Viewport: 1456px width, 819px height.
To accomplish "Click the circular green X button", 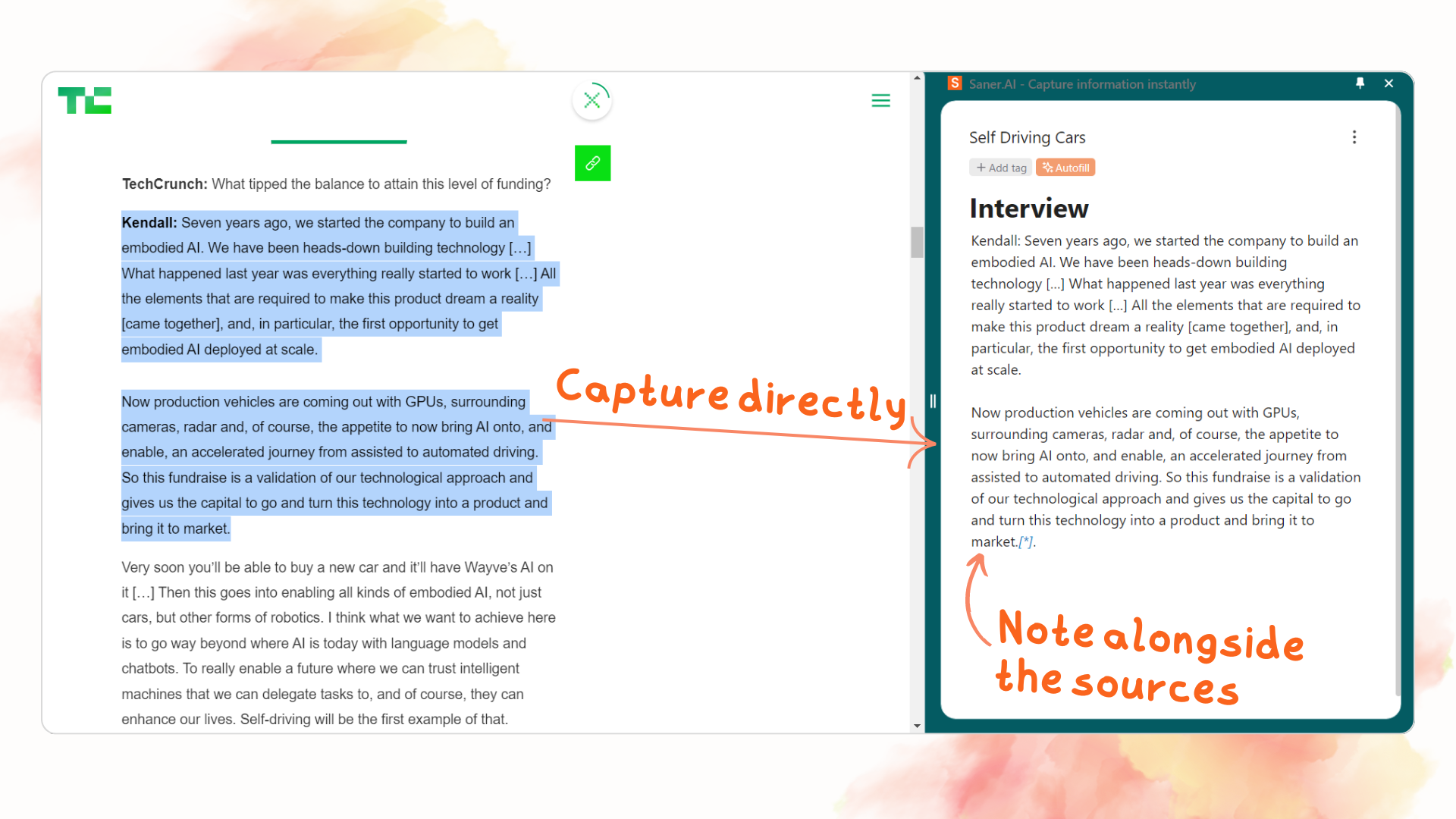I will [592, 100].
